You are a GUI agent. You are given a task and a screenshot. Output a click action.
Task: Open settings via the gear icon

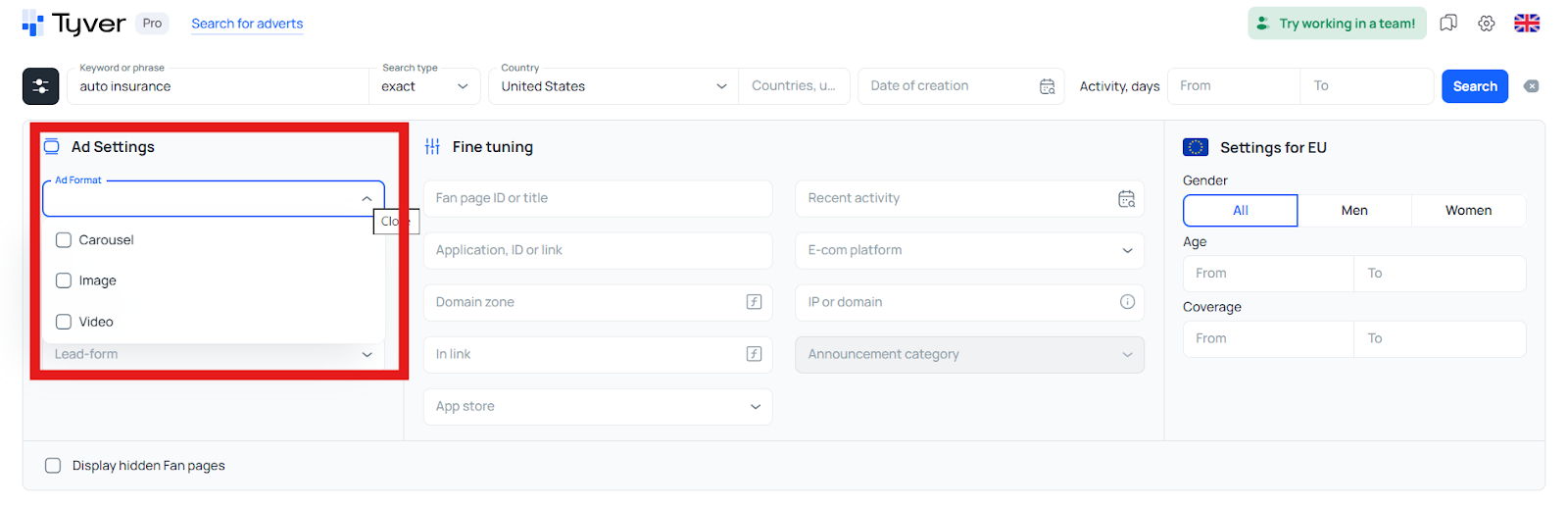[x=1487, y=24]
